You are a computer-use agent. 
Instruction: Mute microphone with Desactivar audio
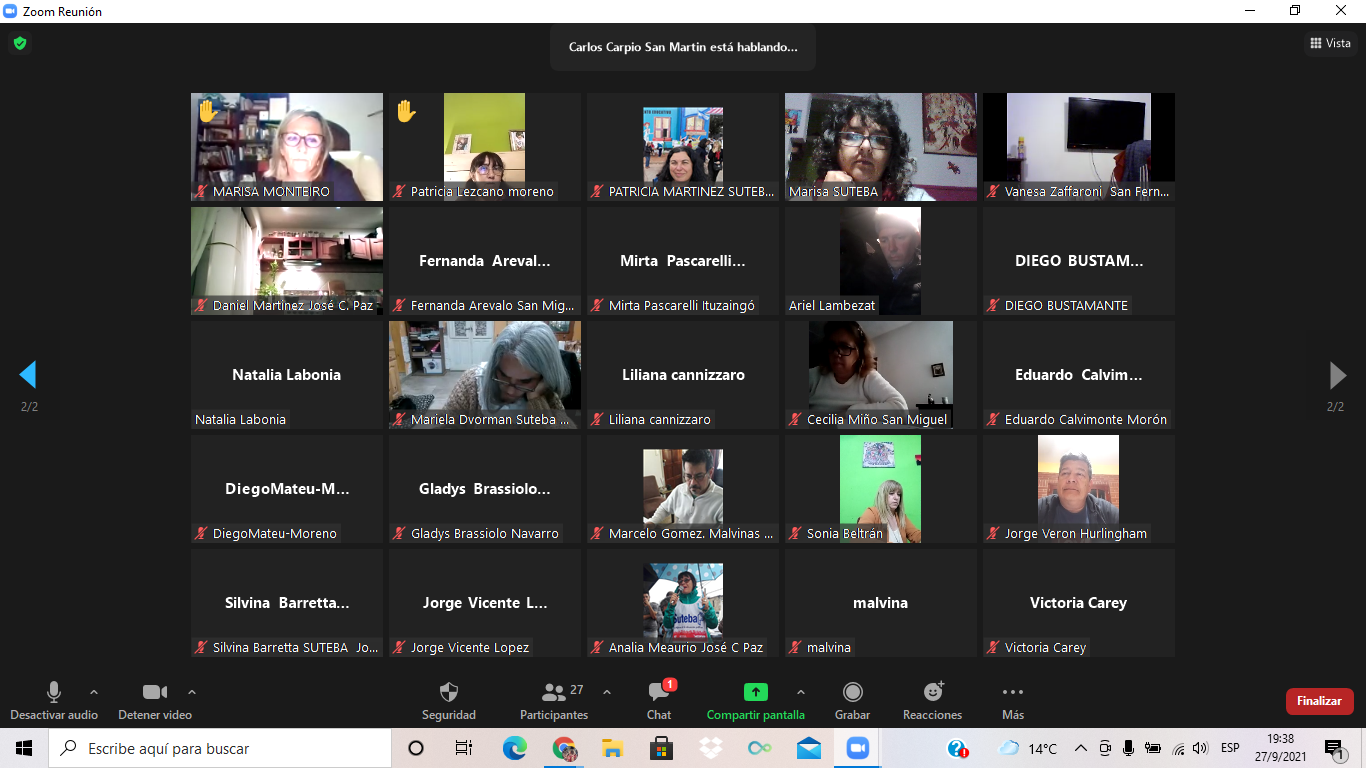coord(54,693)
